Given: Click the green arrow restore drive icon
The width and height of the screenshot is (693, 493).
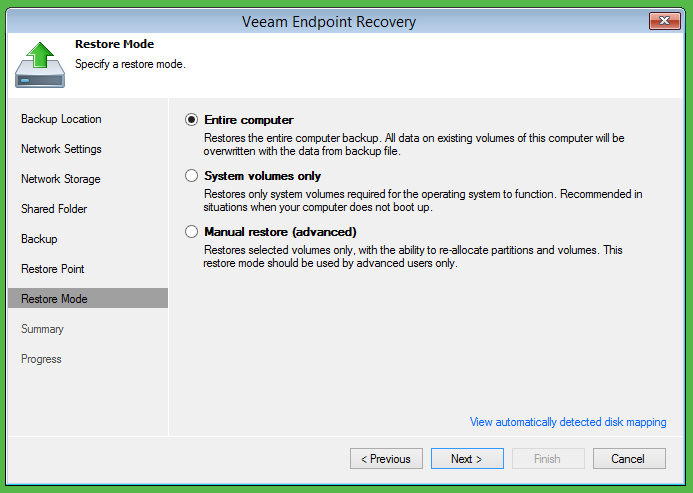Looking at the screenshot, I should click(40, 65).
